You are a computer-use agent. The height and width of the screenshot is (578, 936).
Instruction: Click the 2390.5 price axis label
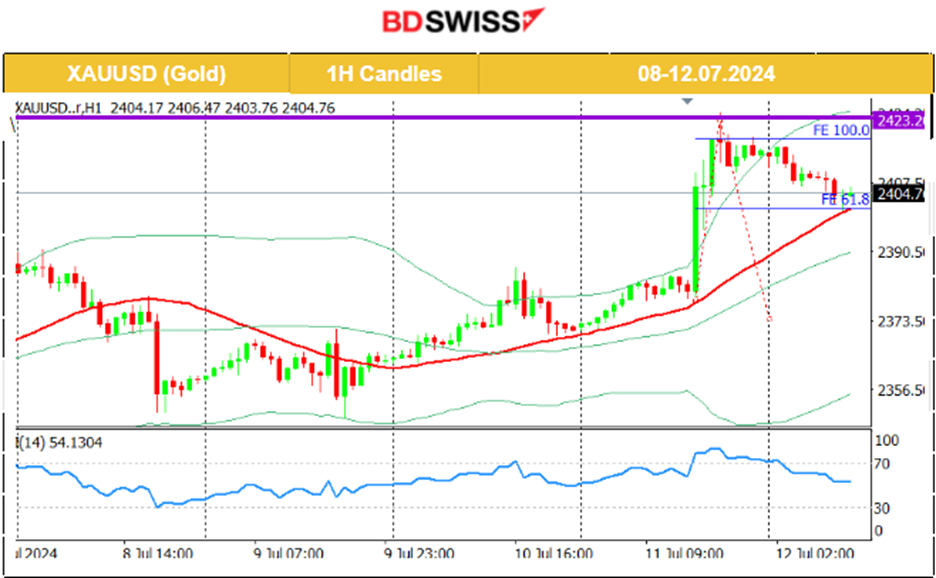(900, 252)
